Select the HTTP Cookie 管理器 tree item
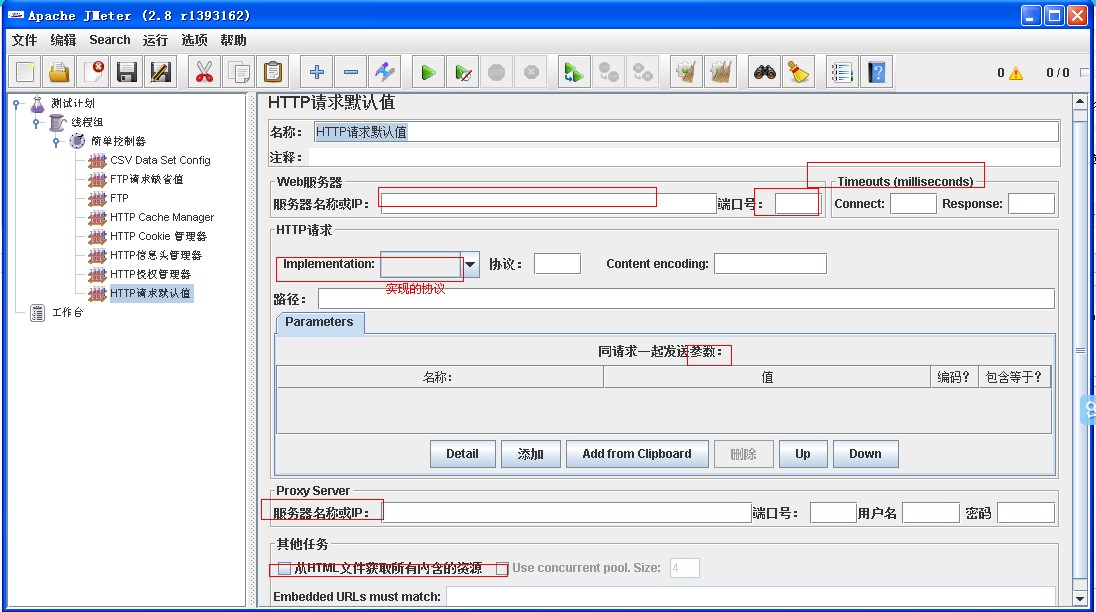The width and height of the screenshot is (1096, 612). pyautogui.click(x=158, y=236)
